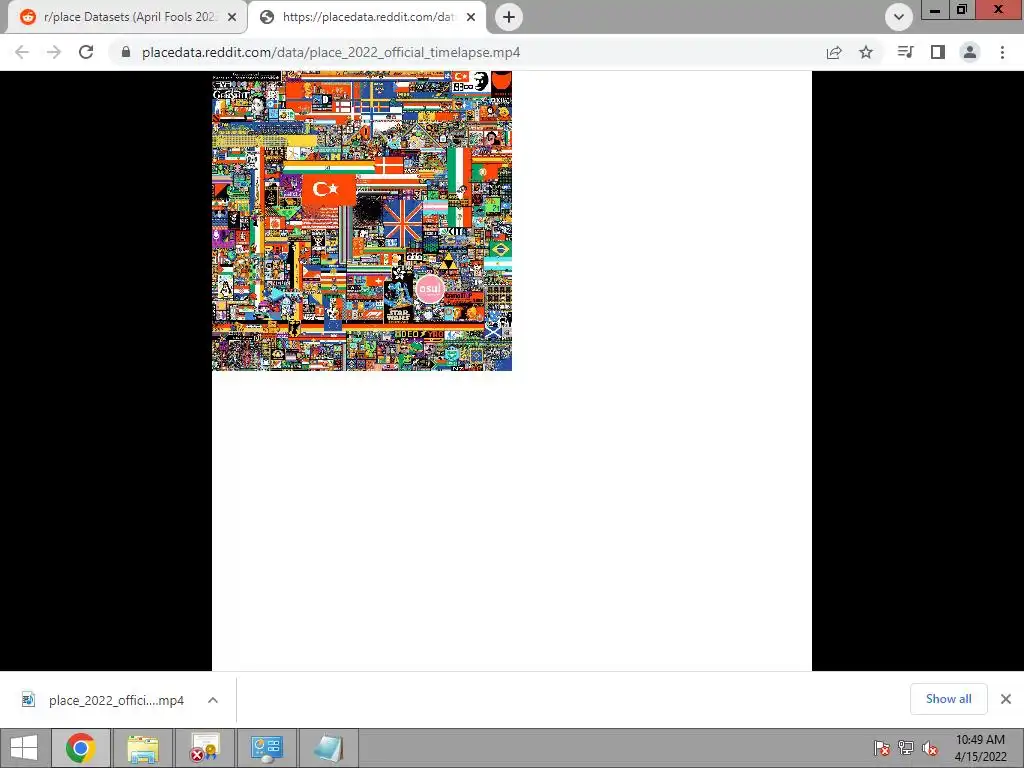Click Show all downloads
Viewport: 1024px width, 768px height.
tap(948, 699)
